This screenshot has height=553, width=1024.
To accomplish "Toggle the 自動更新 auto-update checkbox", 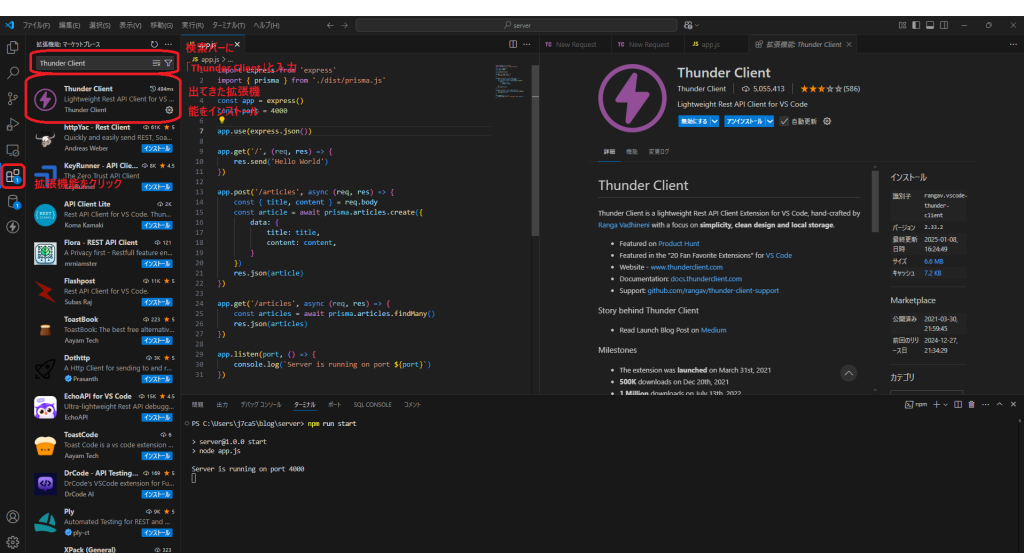I will [784, 120].
